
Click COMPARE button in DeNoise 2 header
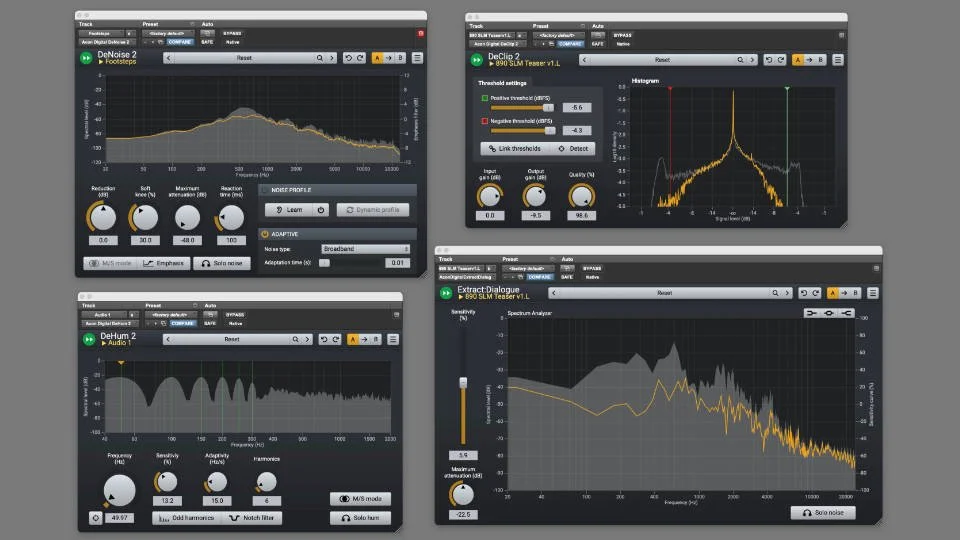point(179,42)
